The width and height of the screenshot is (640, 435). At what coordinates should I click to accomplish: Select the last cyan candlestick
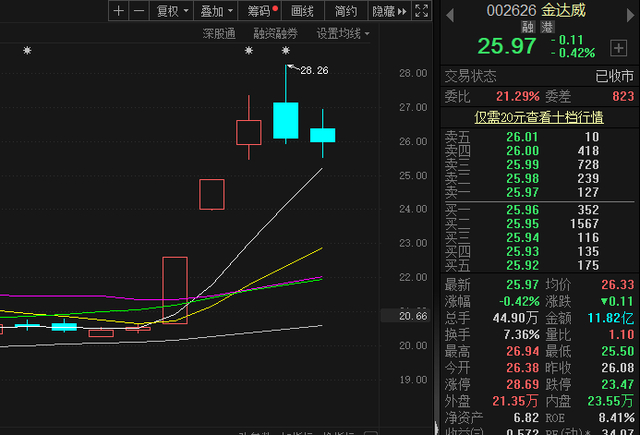(322, 135)
